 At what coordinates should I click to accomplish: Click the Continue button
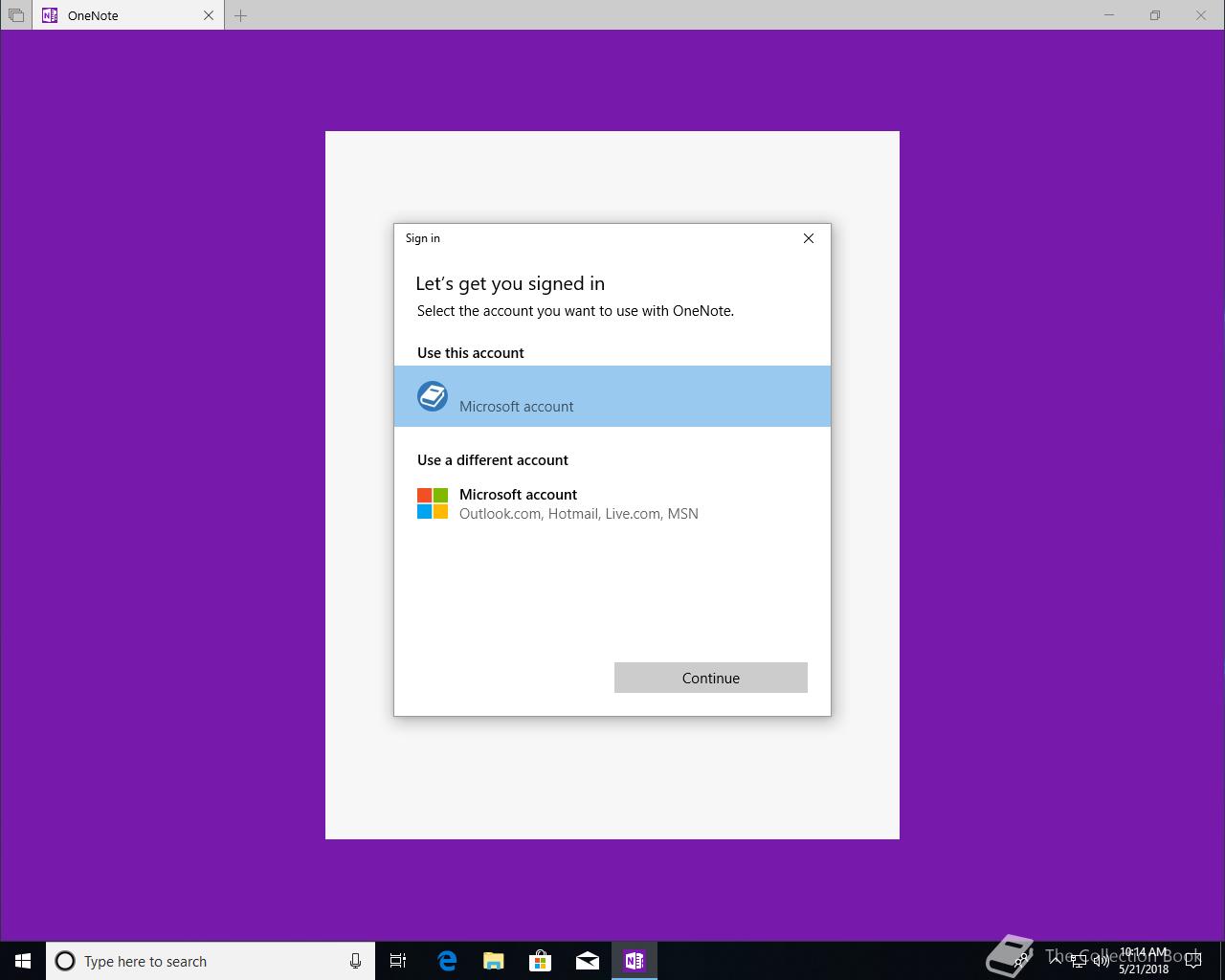pos(711,678)
